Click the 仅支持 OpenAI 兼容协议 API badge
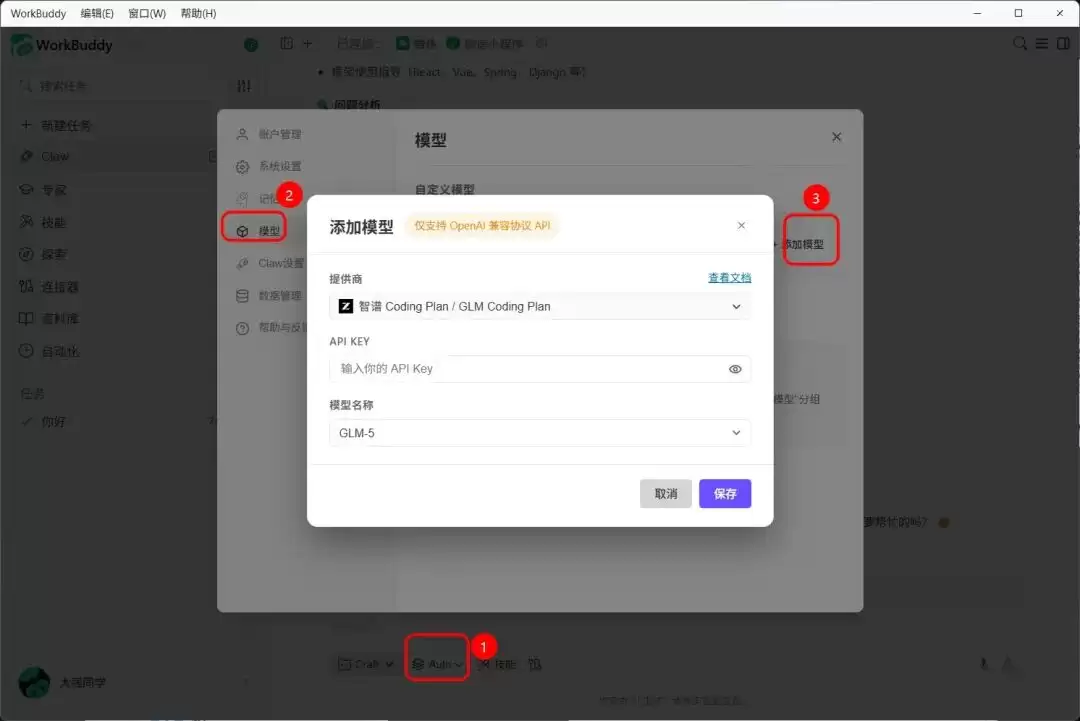 point(481,226)
